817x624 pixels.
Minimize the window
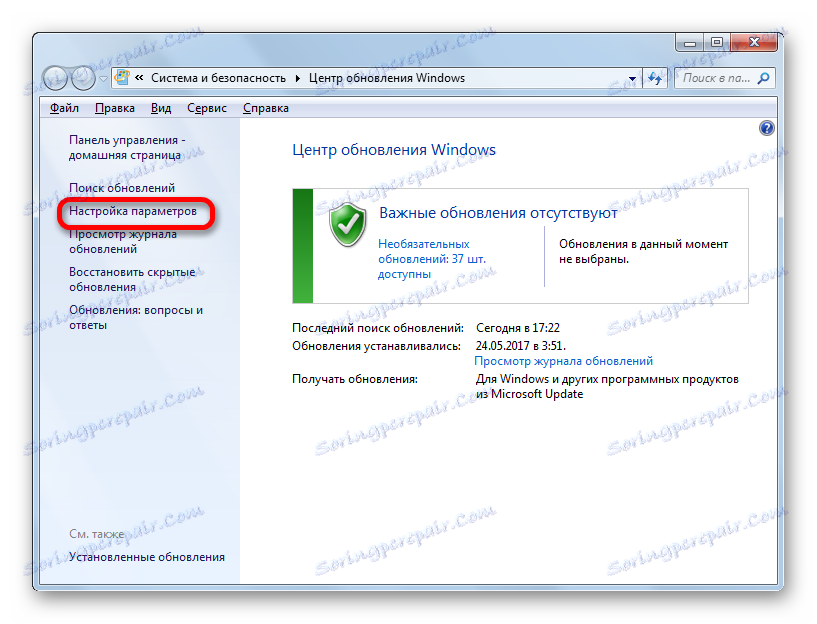pos(690,43)
